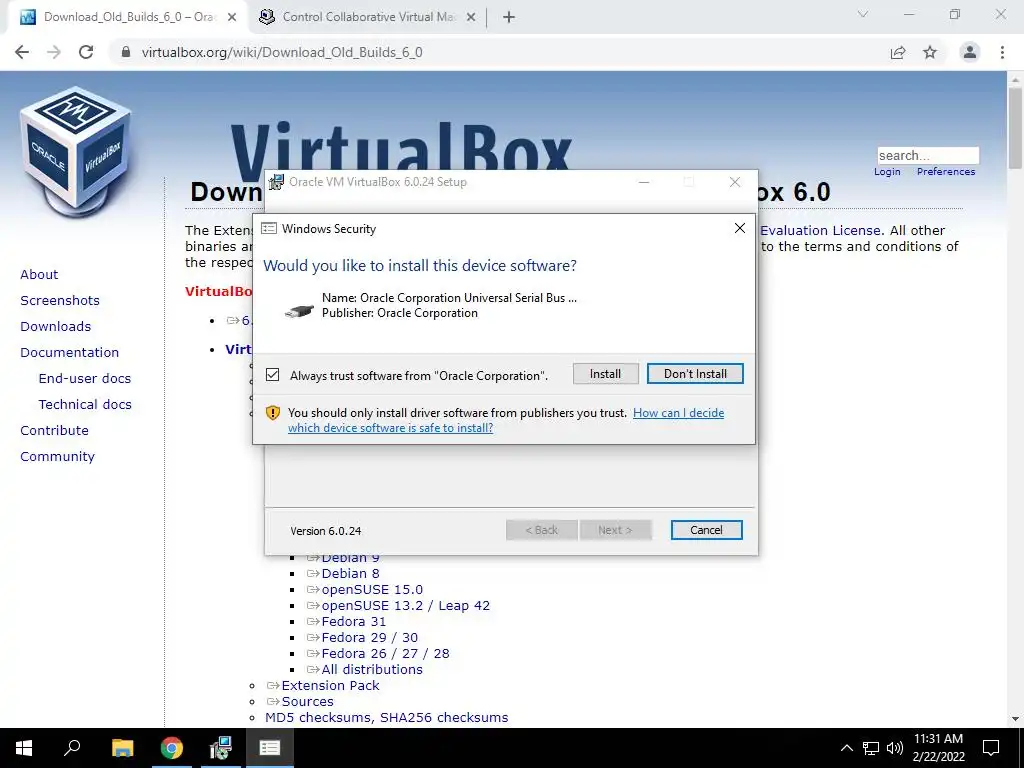This screenshot has width=1024, height=768.
Task: Open End-user docs link
Action: (x=85, y=379)
